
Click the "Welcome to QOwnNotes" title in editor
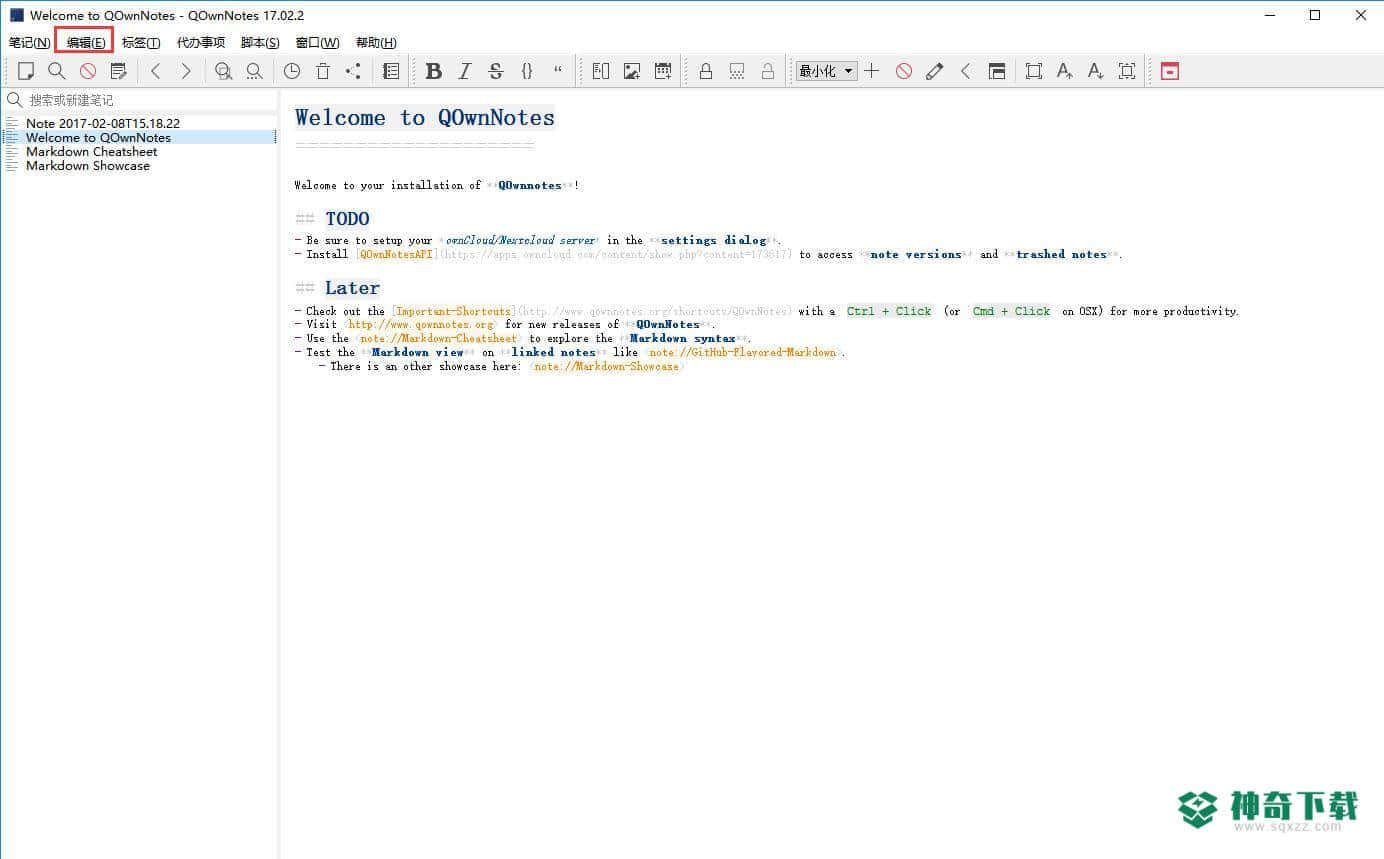click(x=425, y=117)
